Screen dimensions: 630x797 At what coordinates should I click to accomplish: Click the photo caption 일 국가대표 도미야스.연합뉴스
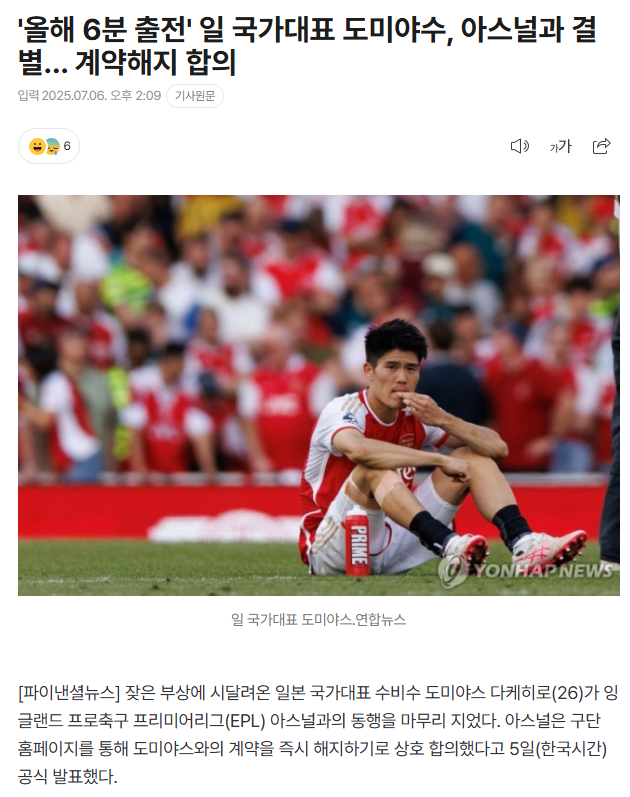(318, 619)
